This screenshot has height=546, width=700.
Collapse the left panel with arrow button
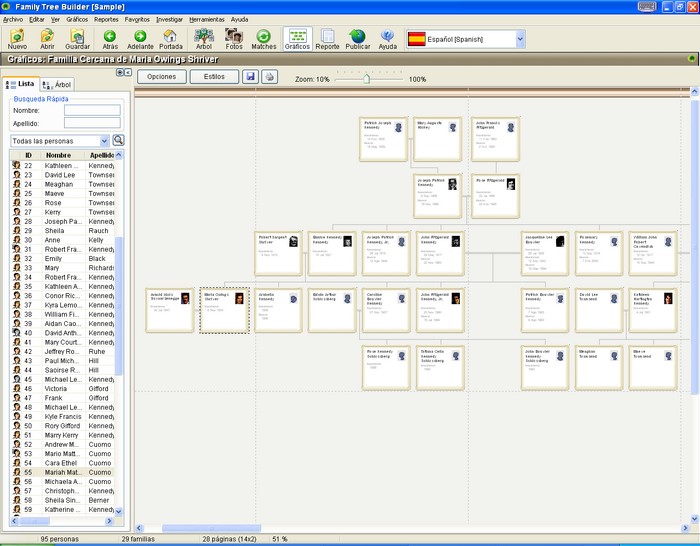click(128, 72)
